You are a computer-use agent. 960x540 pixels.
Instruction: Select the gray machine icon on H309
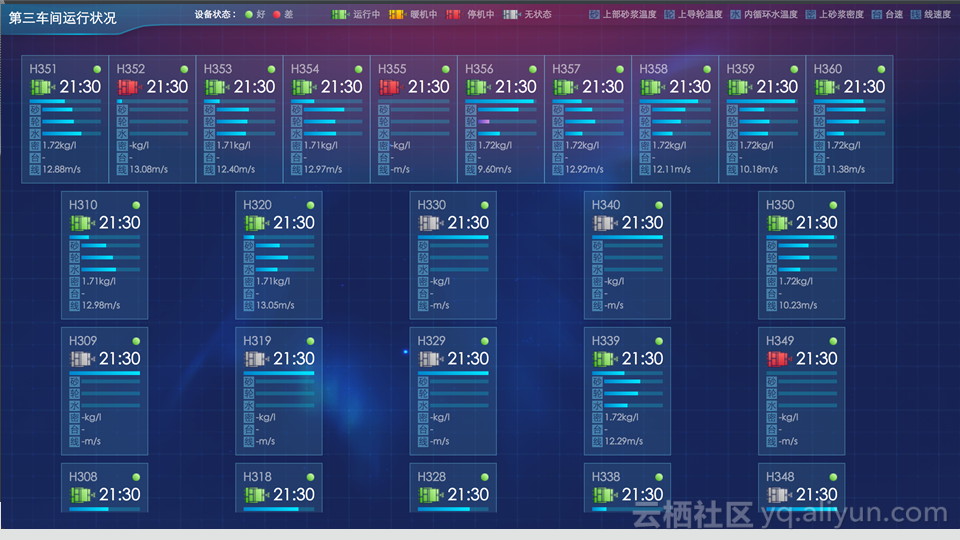point(81,359)
